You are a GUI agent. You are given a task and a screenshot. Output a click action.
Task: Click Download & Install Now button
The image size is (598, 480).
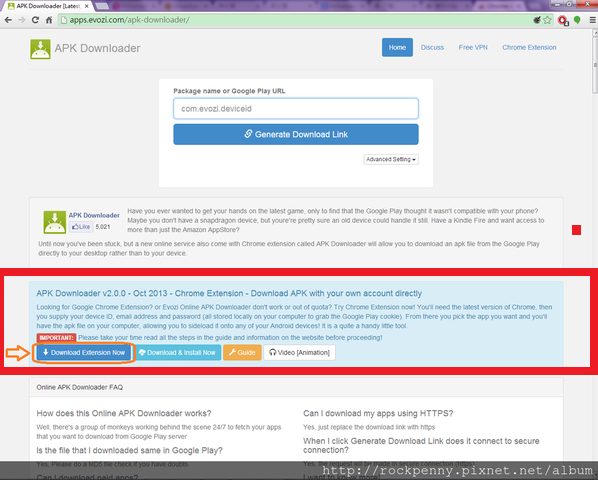178,353
